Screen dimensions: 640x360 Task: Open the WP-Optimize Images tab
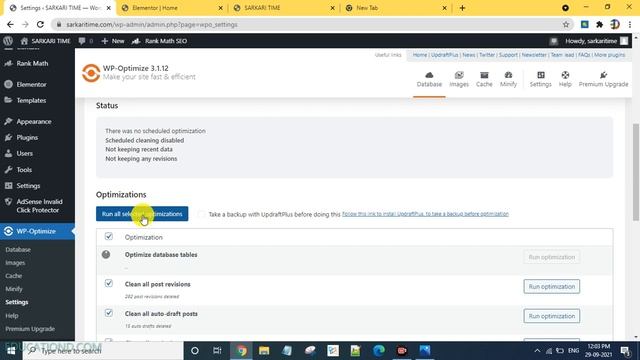click(459, 79)
